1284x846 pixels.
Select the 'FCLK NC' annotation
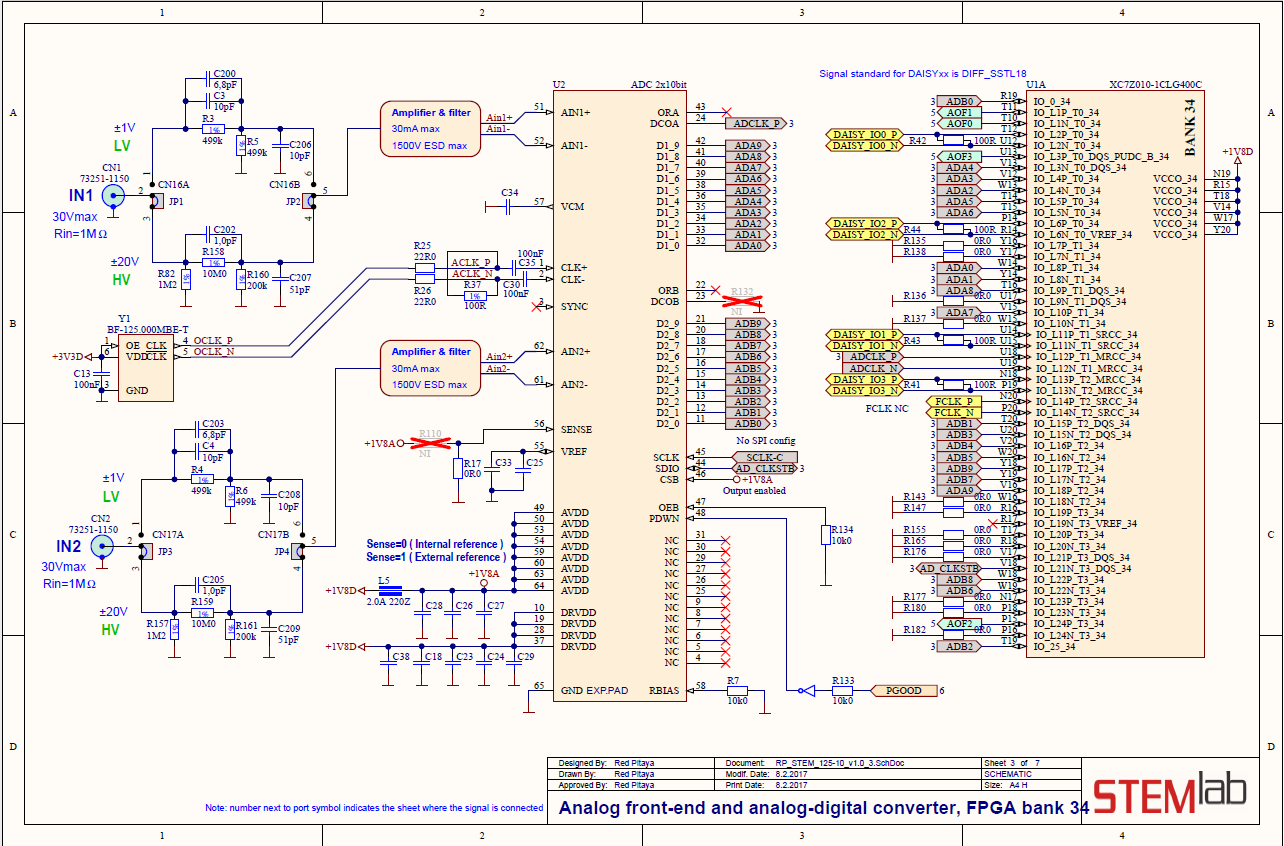point(887,408)
